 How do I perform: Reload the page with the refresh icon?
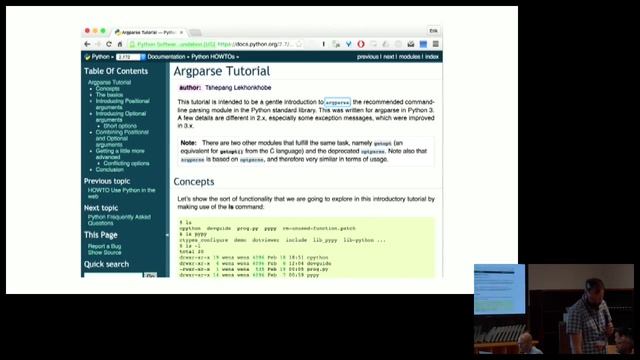click(x=109, y=44)
